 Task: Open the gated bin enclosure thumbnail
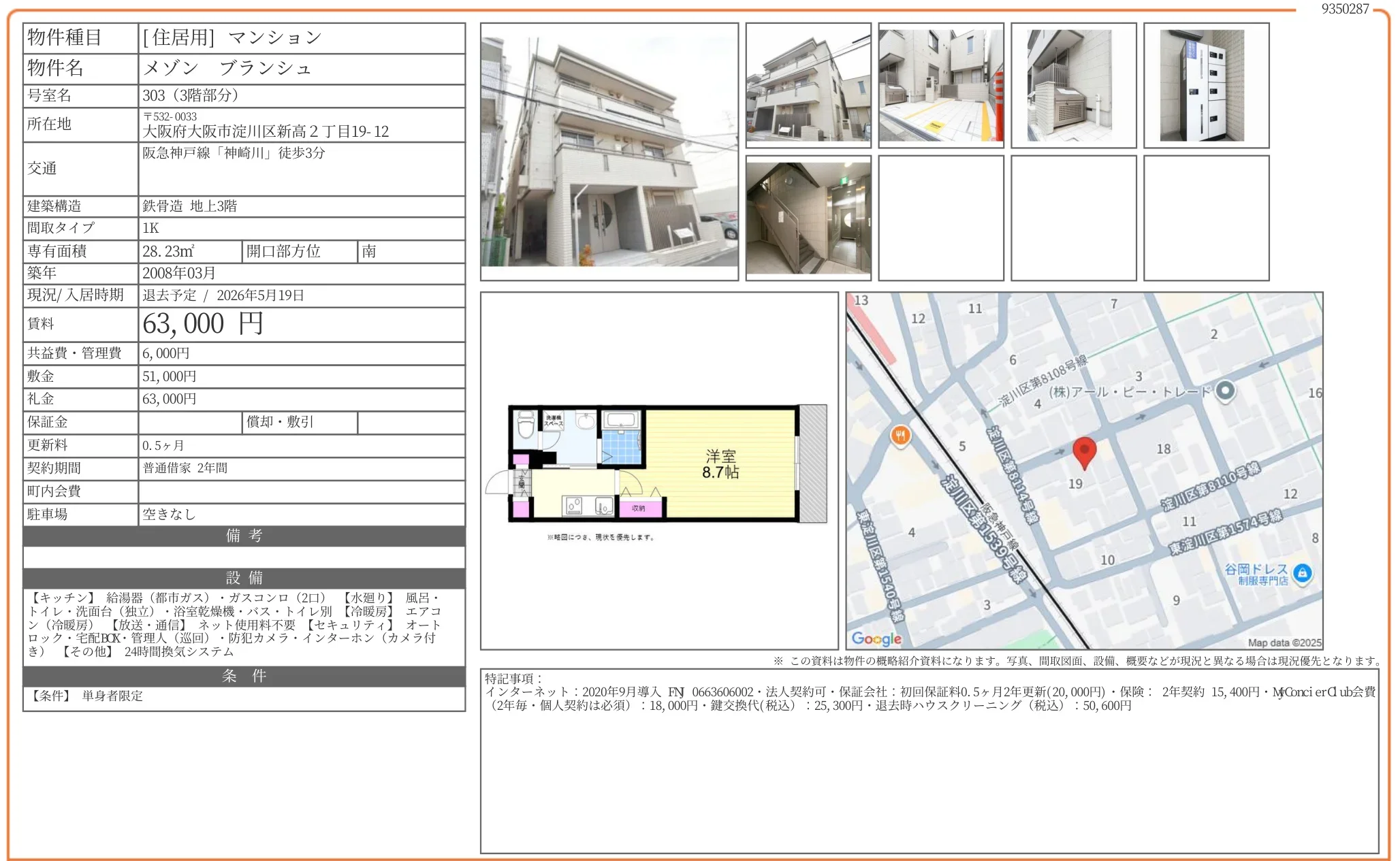tap(1073, 85)
